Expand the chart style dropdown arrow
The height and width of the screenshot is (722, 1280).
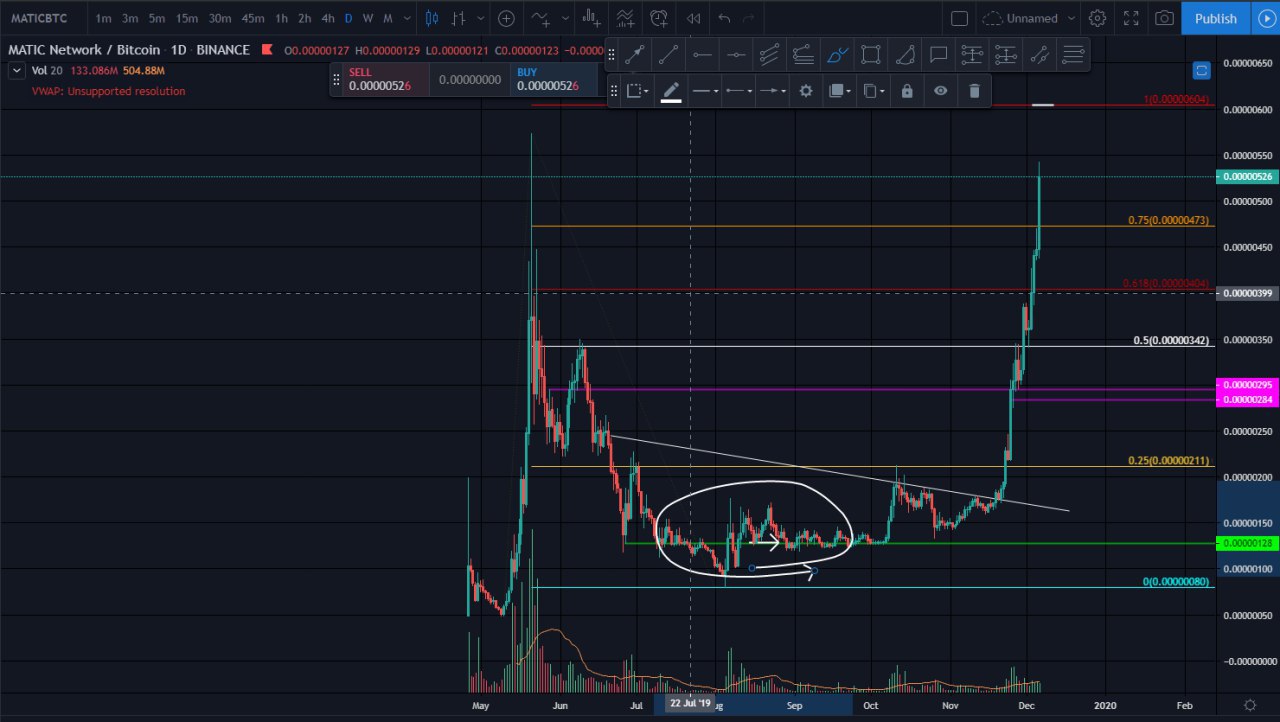pos(482,18)
